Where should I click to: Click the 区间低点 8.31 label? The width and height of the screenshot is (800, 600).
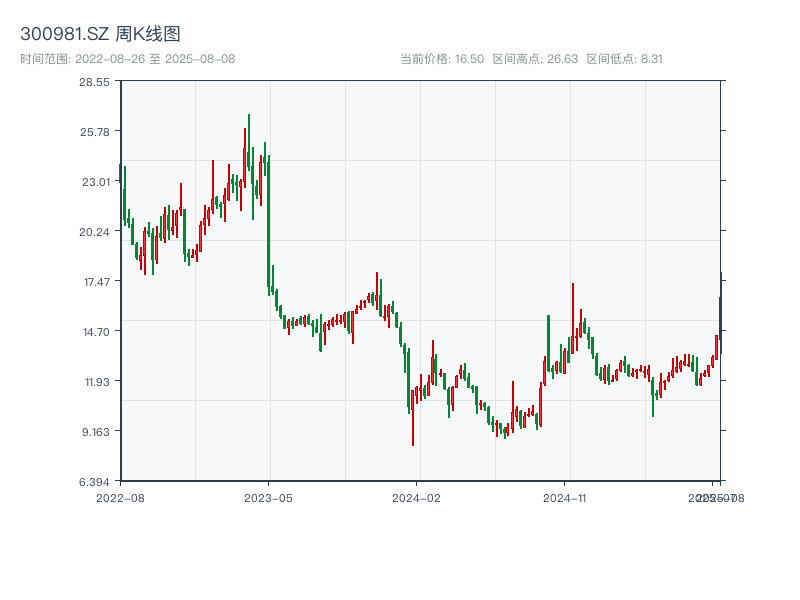624,59
